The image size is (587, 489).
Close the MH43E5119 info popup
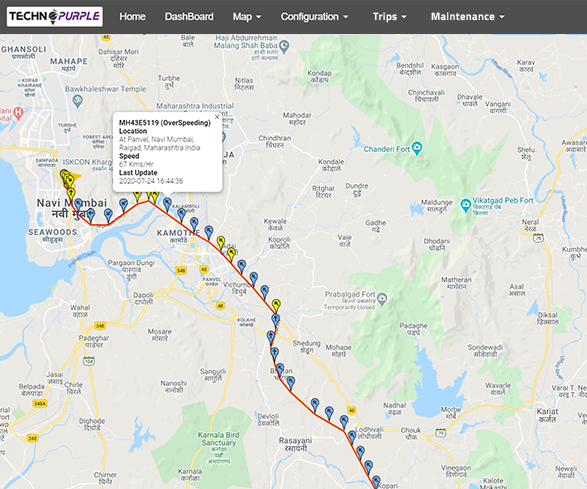coord(217,117)
